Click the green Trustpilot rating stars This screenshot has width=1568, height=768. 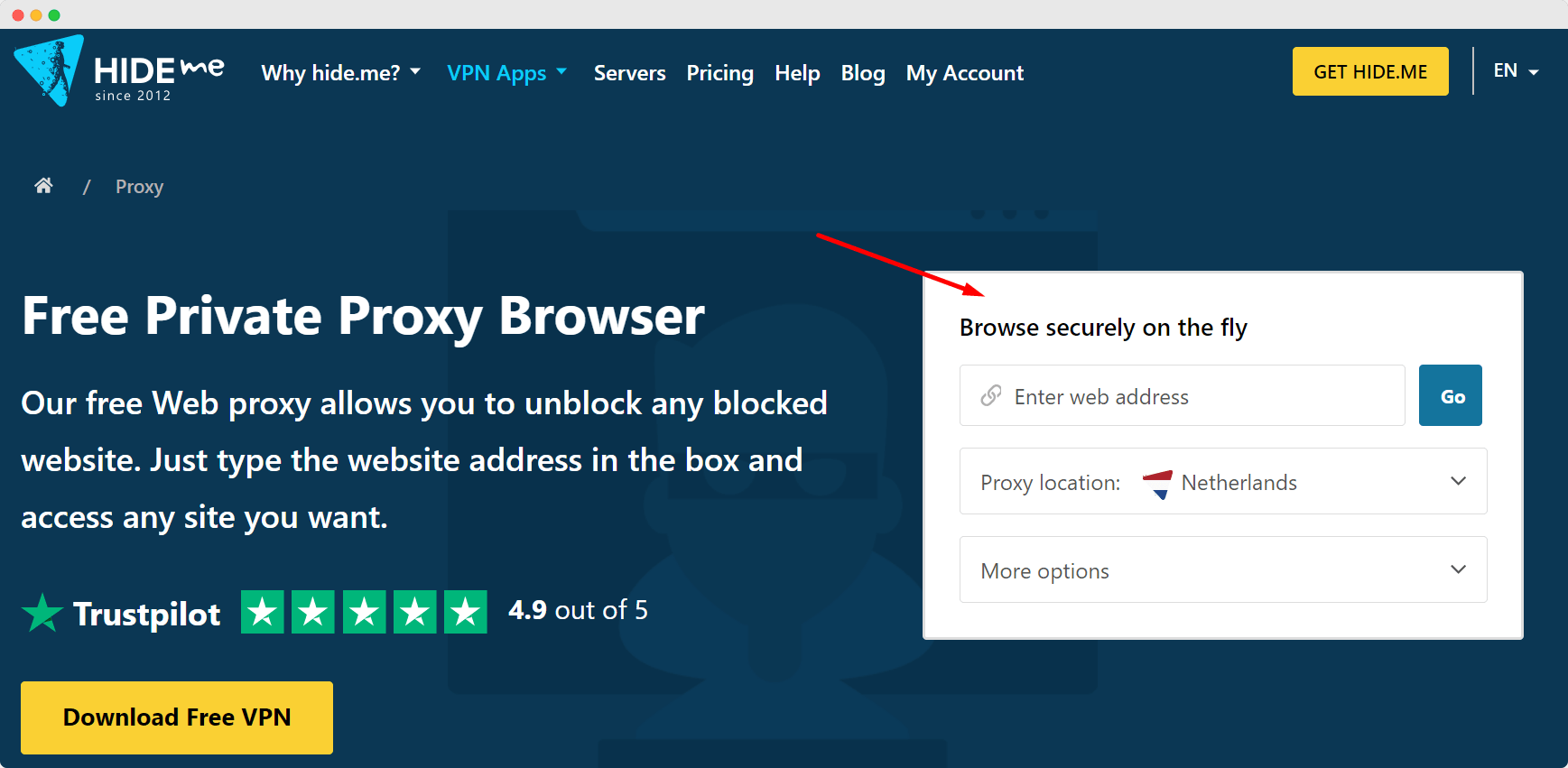coord(364,612)
